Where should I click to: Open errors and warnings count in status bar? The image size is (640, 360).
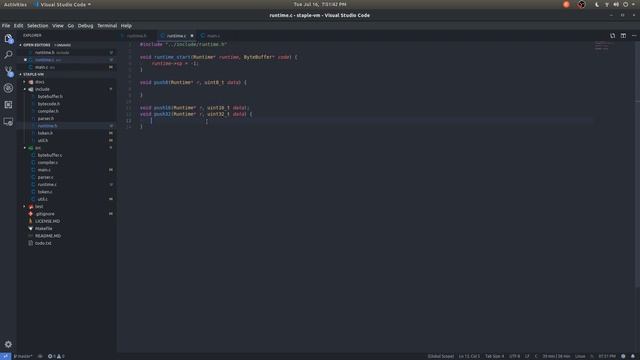[56, 356]
